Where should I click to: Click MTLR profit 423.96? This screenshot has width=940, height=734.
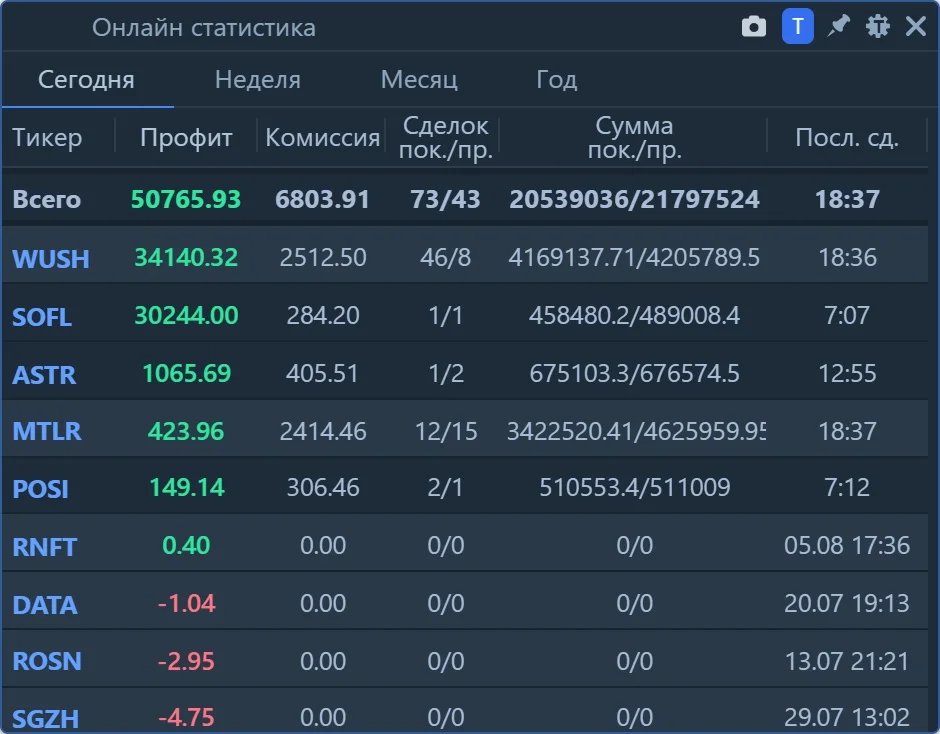(186, 431)
